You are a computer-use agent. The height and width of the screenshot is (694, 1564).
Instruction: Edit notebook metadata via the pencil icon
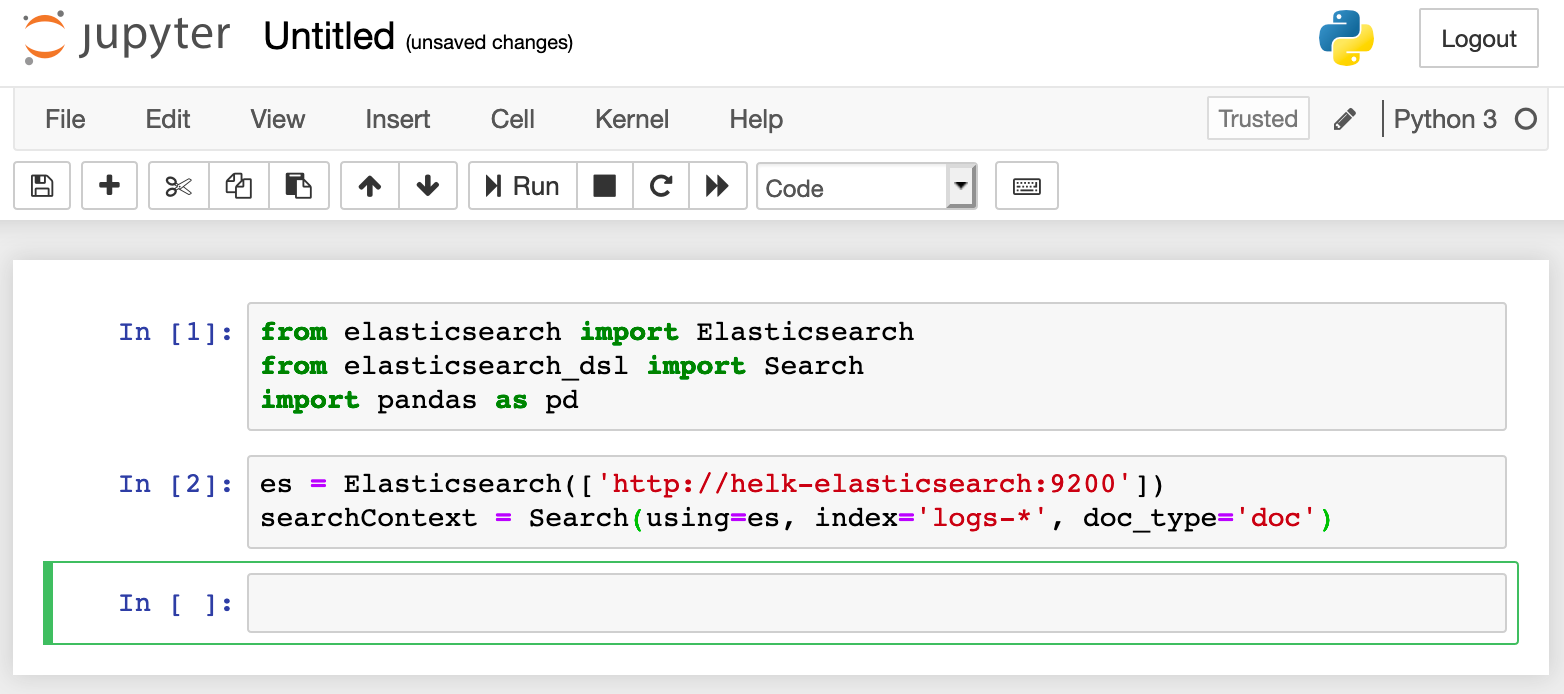(1344, 118)
